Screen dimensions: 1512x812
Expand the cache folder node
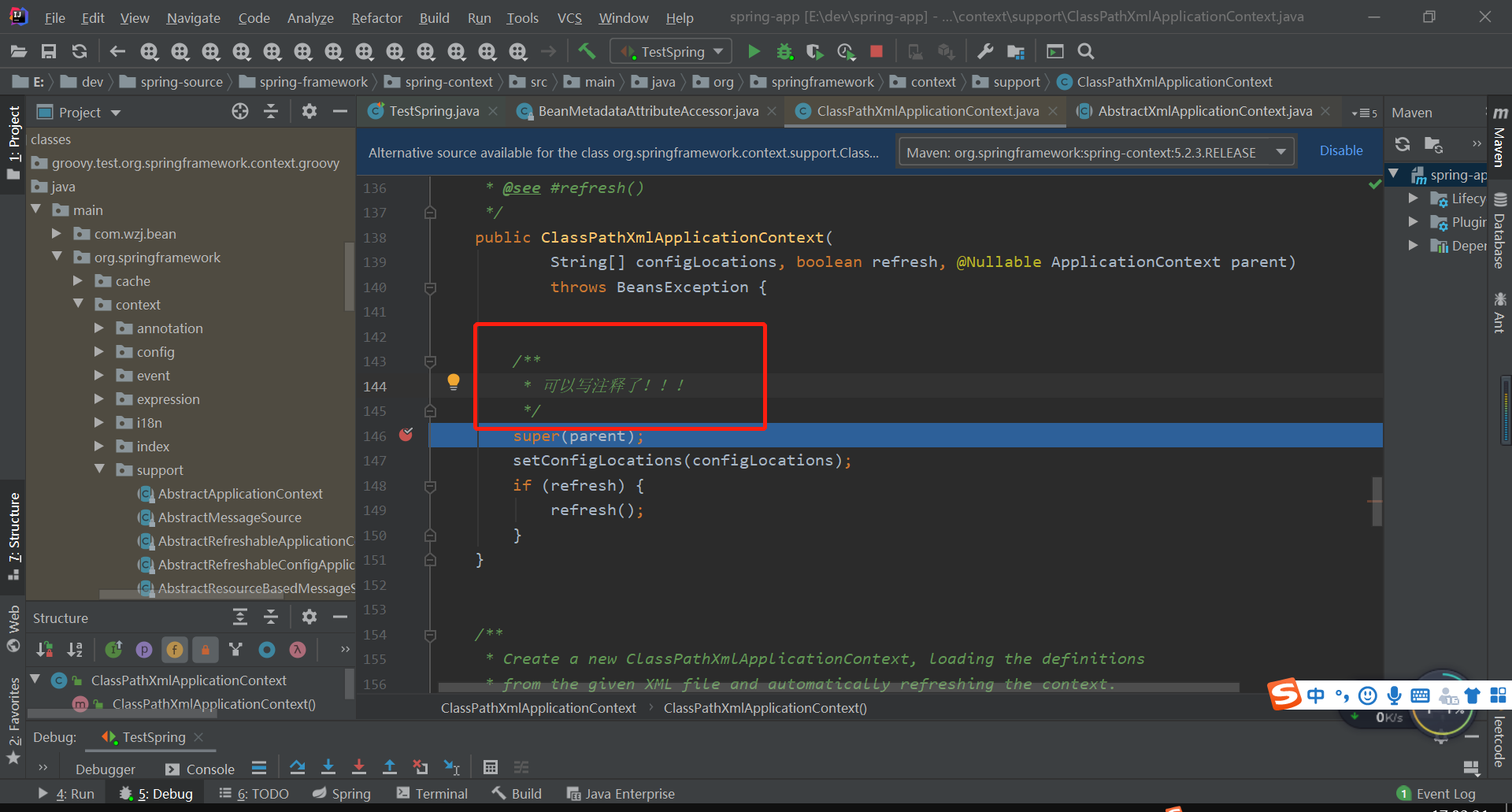point(78,280)
